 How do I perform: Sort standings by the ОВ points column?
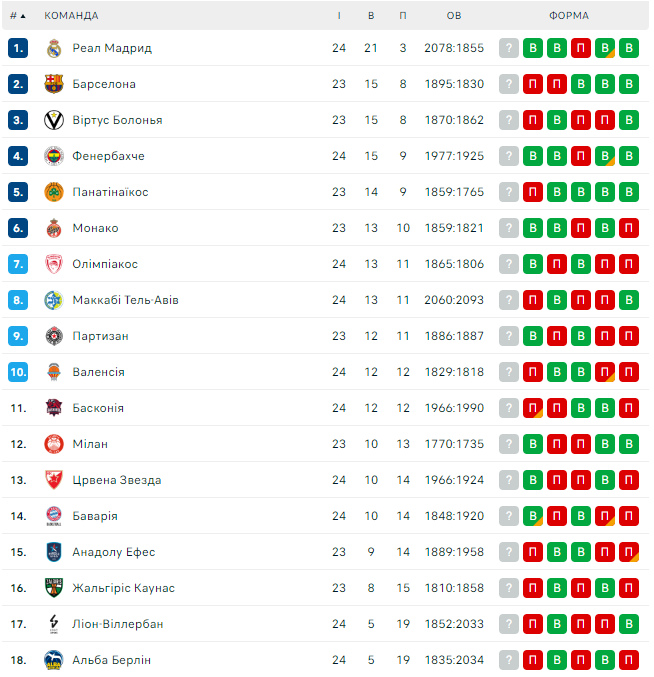[x=454, y=16]
